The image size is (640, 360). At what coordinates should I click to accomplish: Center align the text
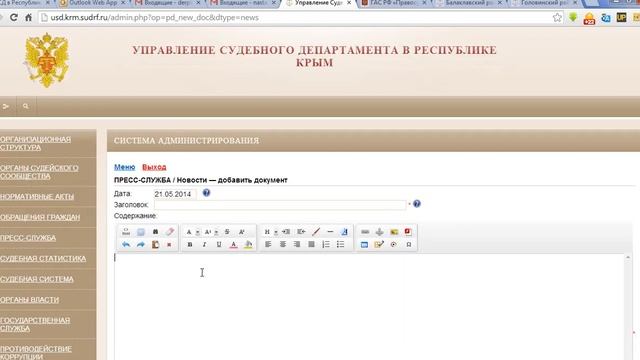[282, 244]
